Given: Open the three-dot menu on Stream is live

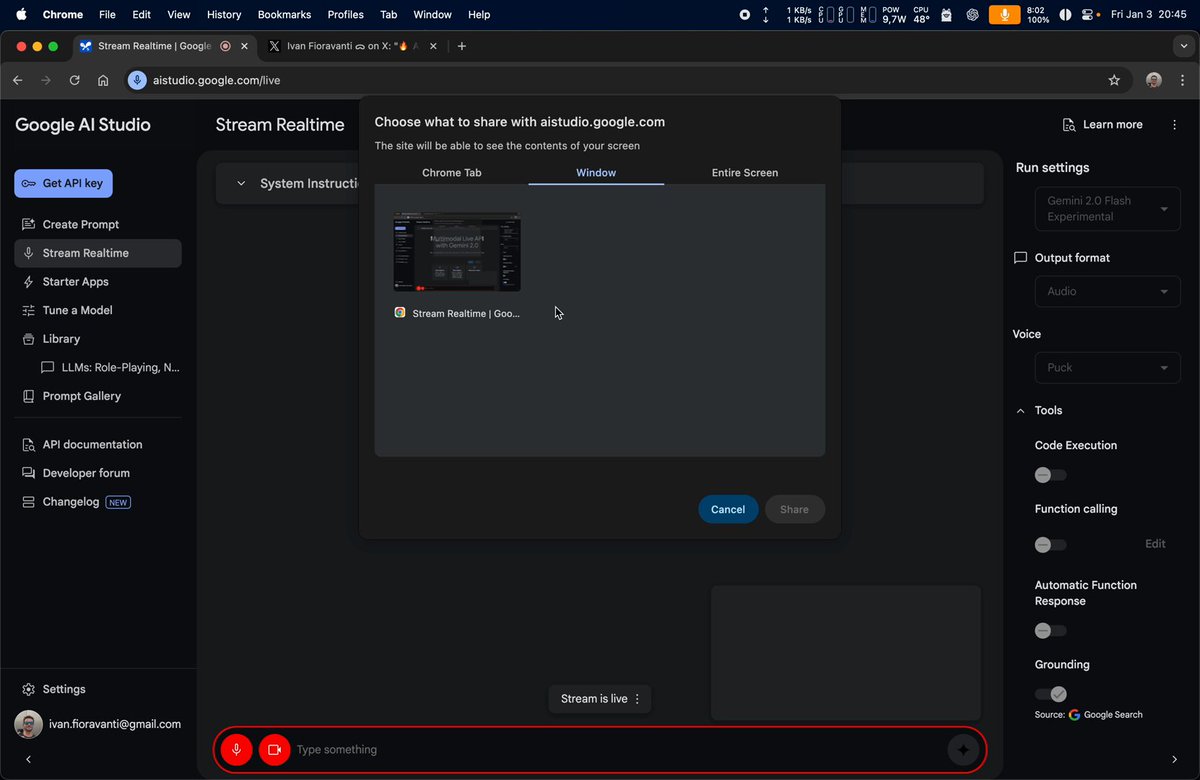Looking at the screenshot, I should click(x=637, y=699).
